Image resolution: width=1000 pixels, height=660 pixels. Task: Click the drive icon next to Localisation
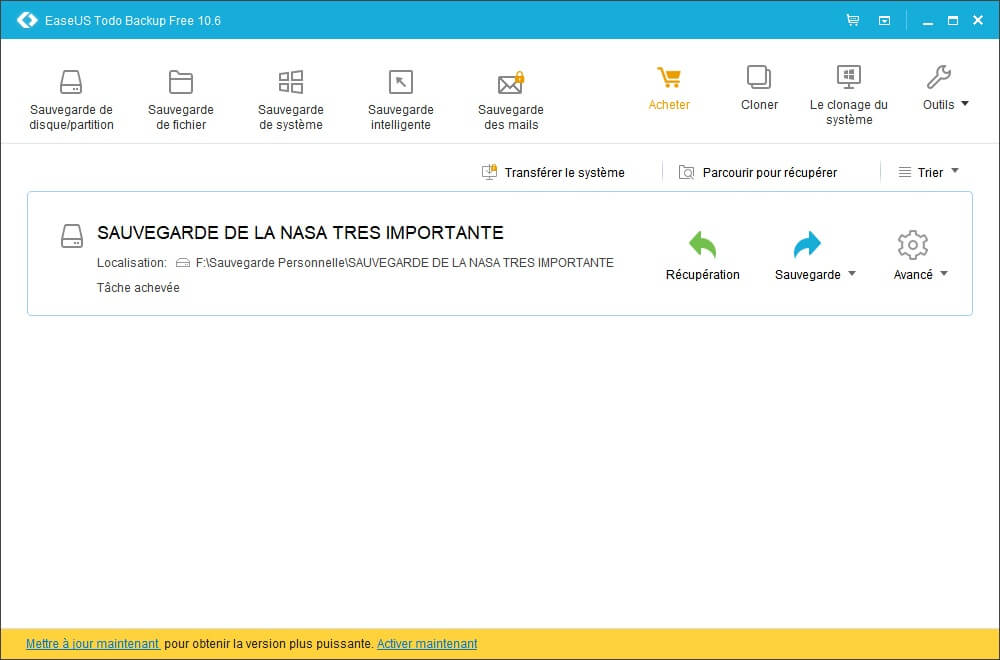click(183, 263)
